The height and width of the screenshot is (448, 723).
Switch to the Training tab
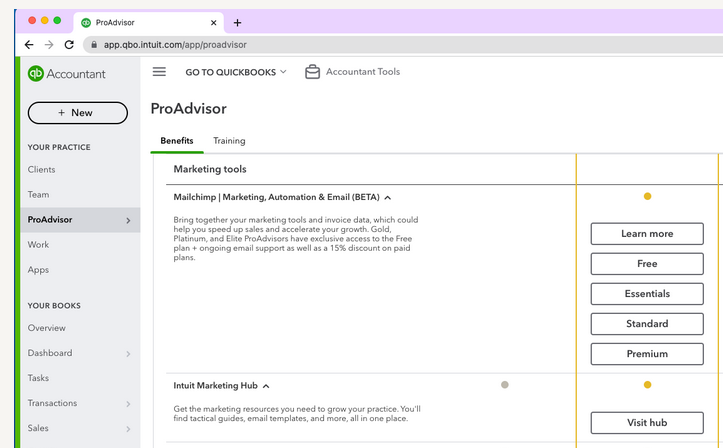click(229, 141)
